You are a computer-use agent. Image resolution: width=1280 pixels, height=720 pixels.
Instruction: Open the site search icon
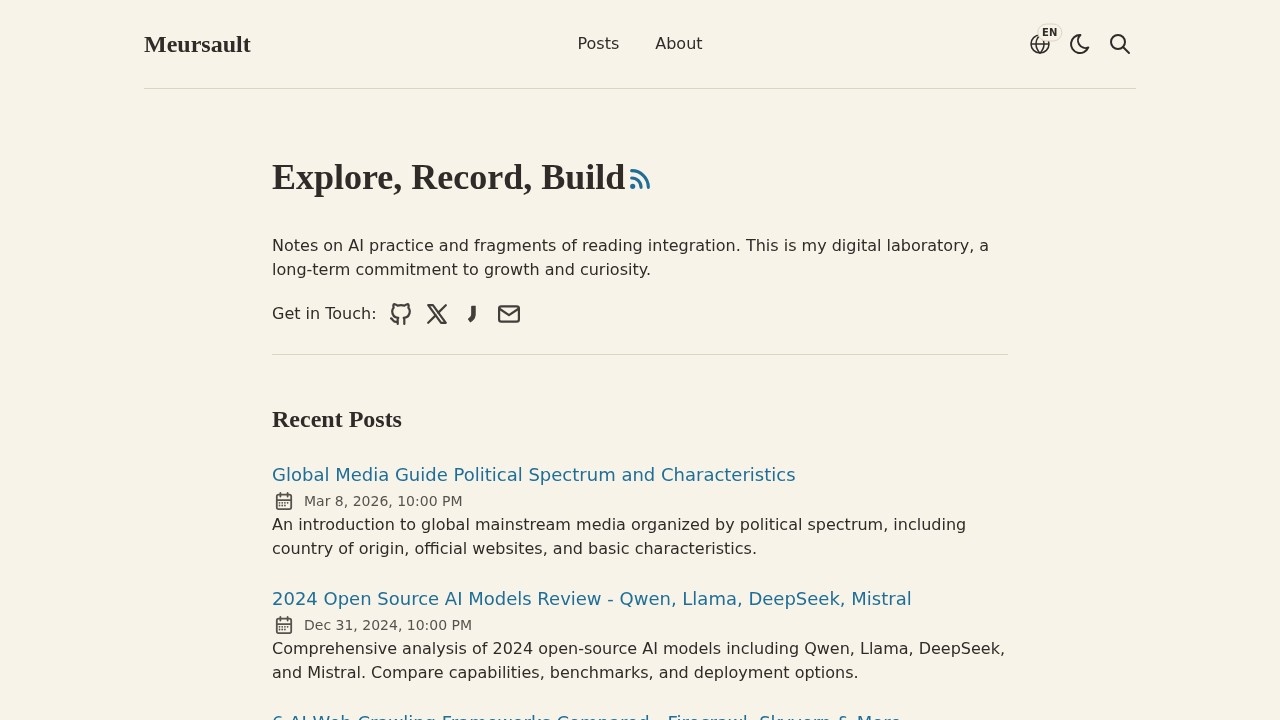coord(1120,44)
